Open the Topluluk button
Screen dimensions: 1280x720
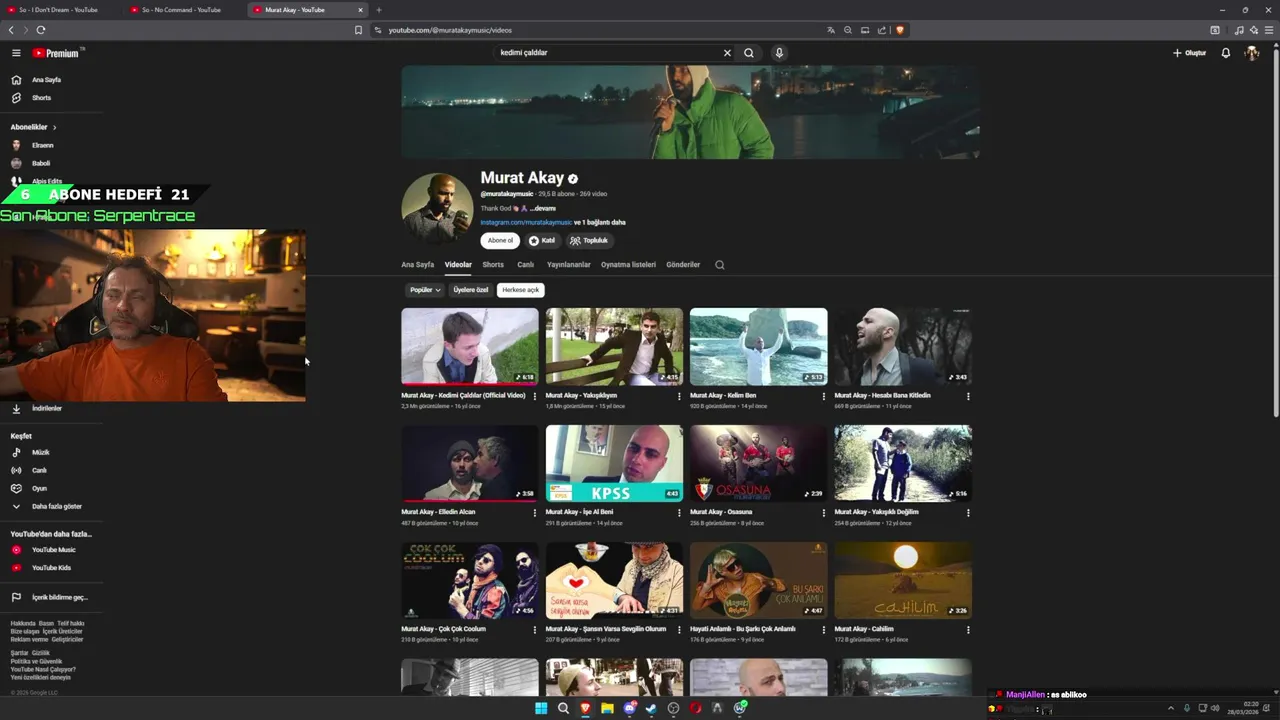pos(589,241)
